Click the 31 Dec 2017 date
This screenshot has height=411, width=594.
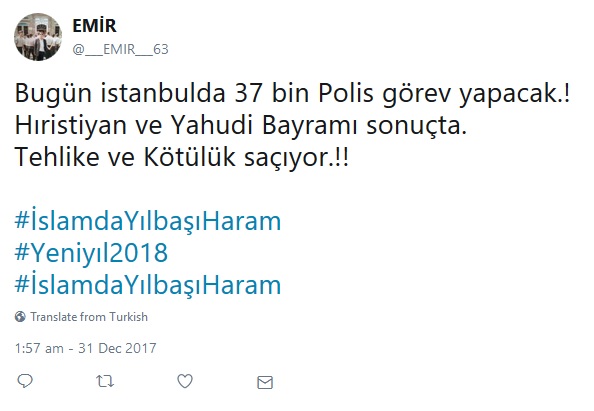tap(117, 348)
